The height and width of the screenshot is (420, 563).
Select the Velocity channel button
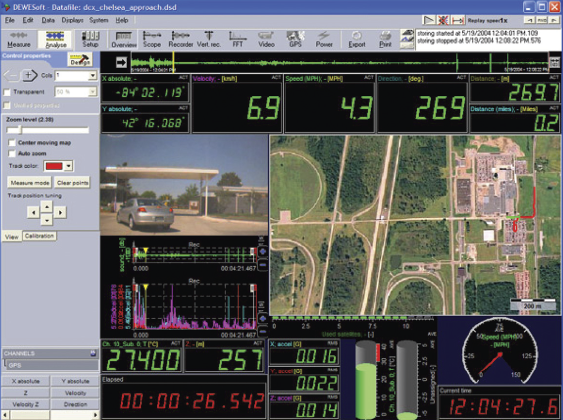(75, 393)
